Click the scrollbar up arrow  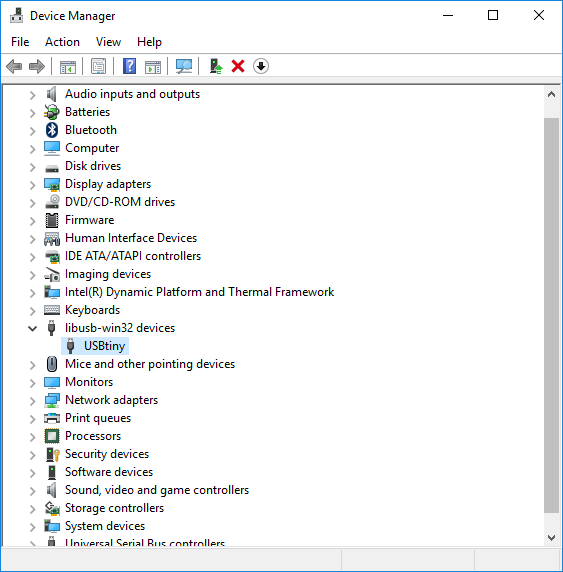[551, 94]
